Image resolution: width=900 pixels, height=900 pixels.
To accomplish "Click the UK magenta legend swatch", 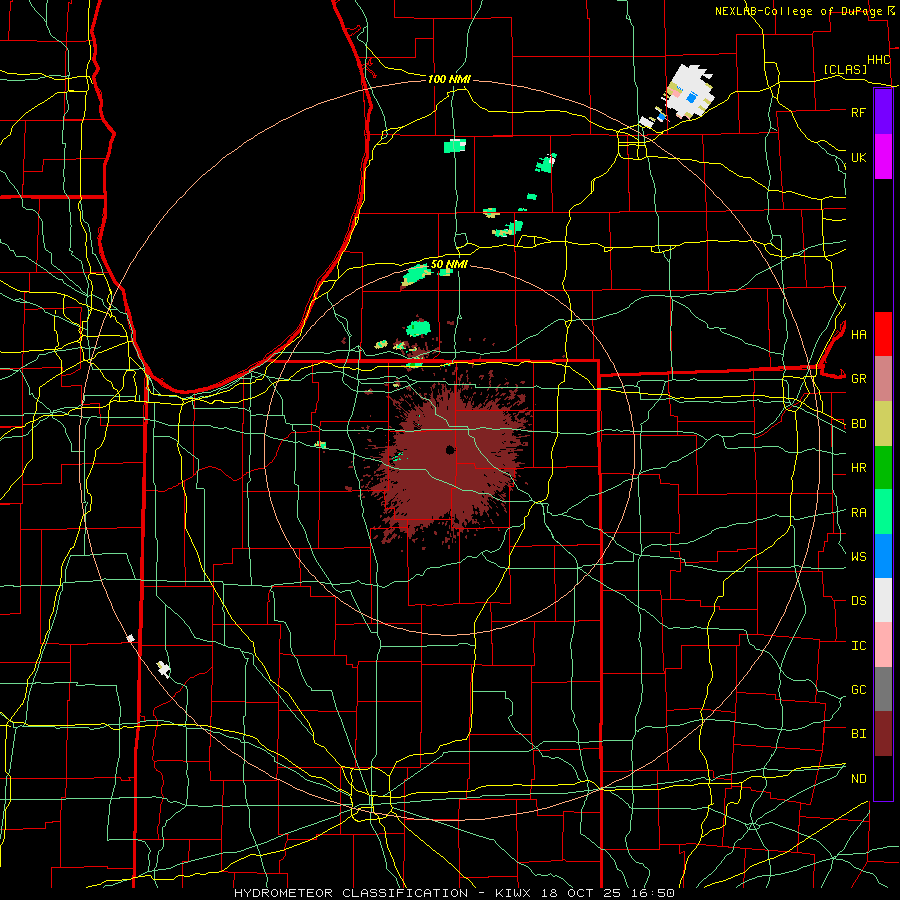I will coord(883,157).
